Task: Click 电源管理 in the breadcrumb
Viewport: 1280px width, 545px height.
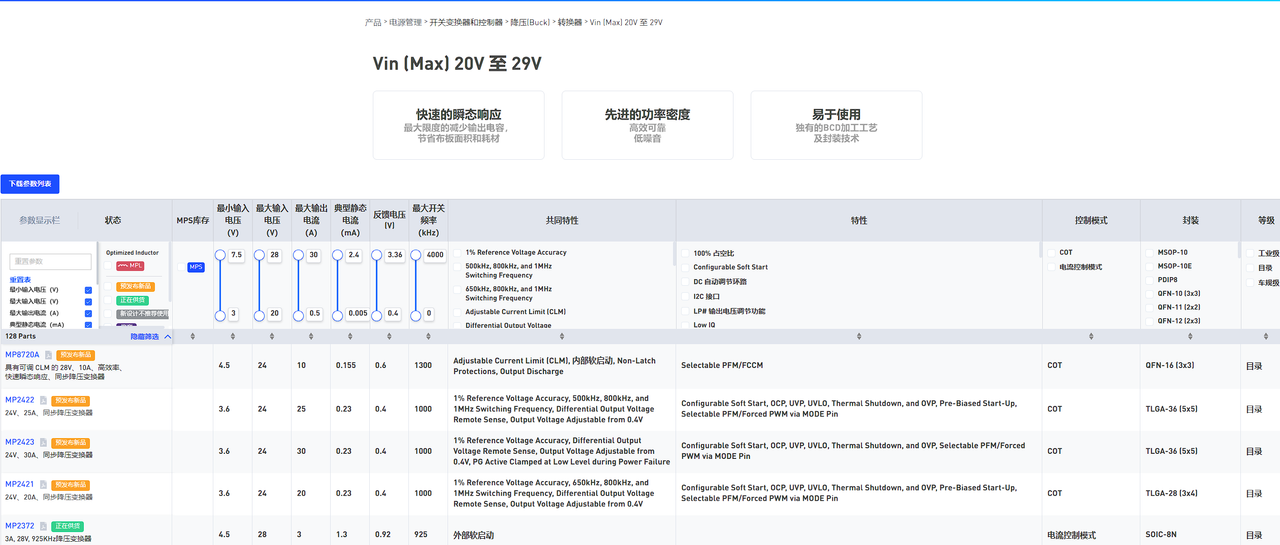Action: coord(405,22)
